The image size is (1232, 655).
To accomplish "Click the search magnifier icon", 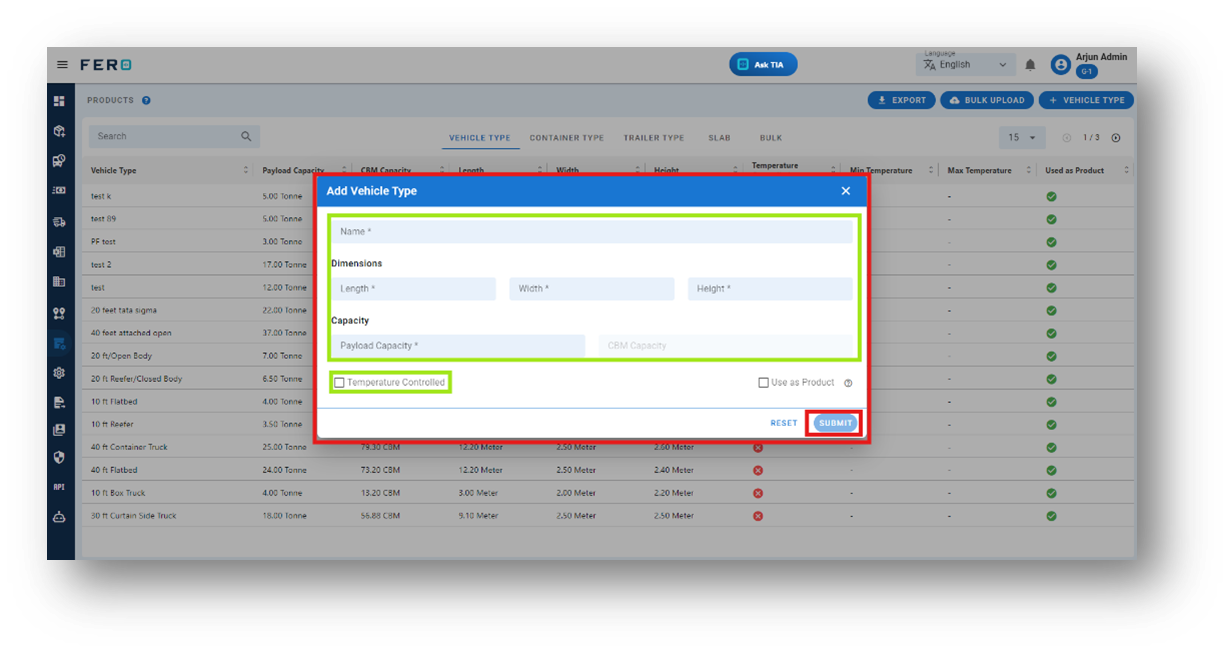I will [x=246, y=136].
